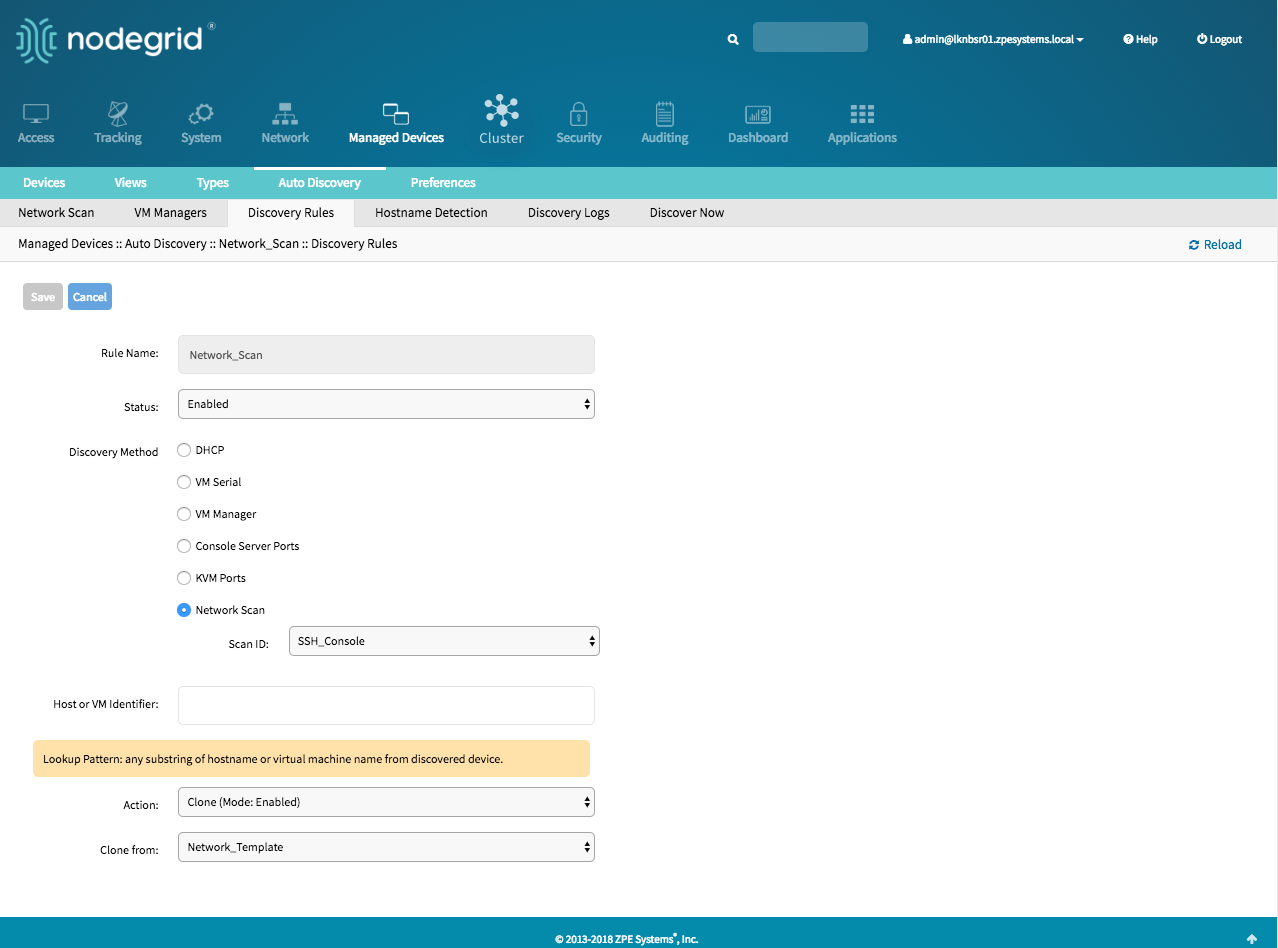The width and height of the screenshot is (1278, 948).
Task: Select Console Server Ports discovery method
Action: pos(184,546)
